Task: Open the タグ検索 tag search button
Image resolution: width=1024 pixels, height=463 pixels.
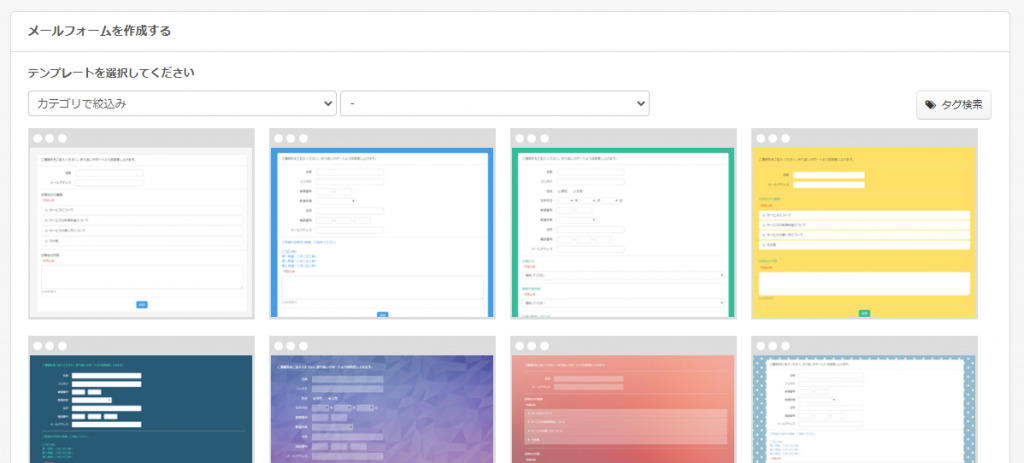Action: coord(953,104)
